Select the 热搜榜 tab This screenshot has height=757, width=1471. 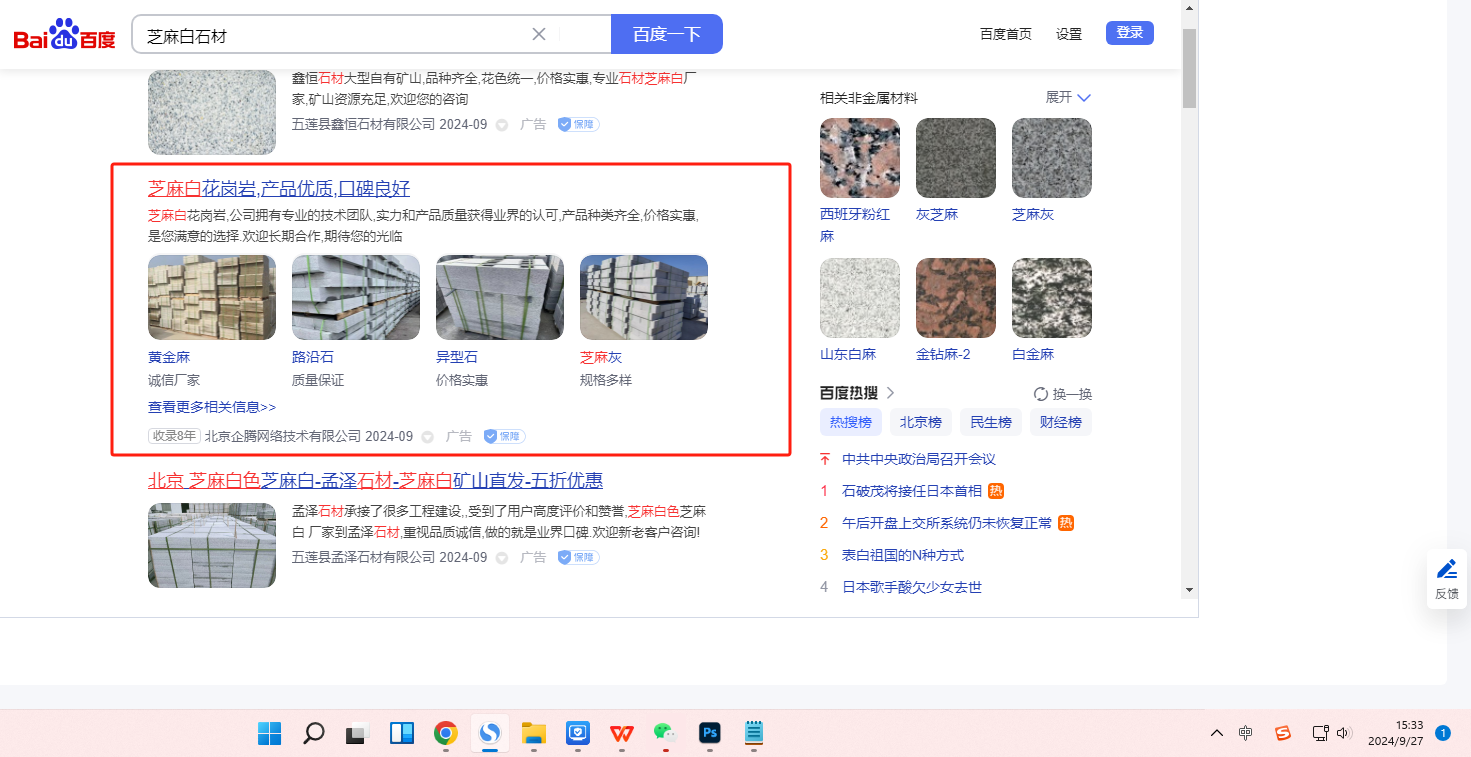point(851,422)
